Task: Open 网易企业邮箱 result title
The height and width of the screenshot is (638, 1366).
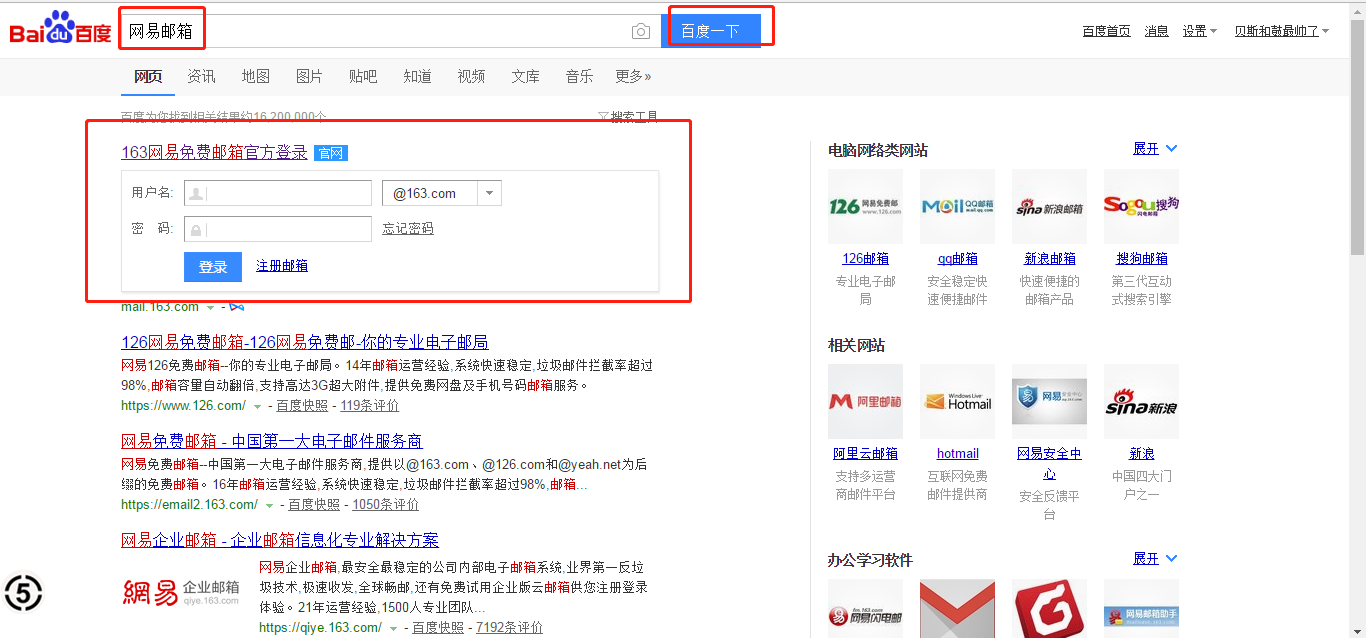Action: pyautogui.click(x=280, y=540)
